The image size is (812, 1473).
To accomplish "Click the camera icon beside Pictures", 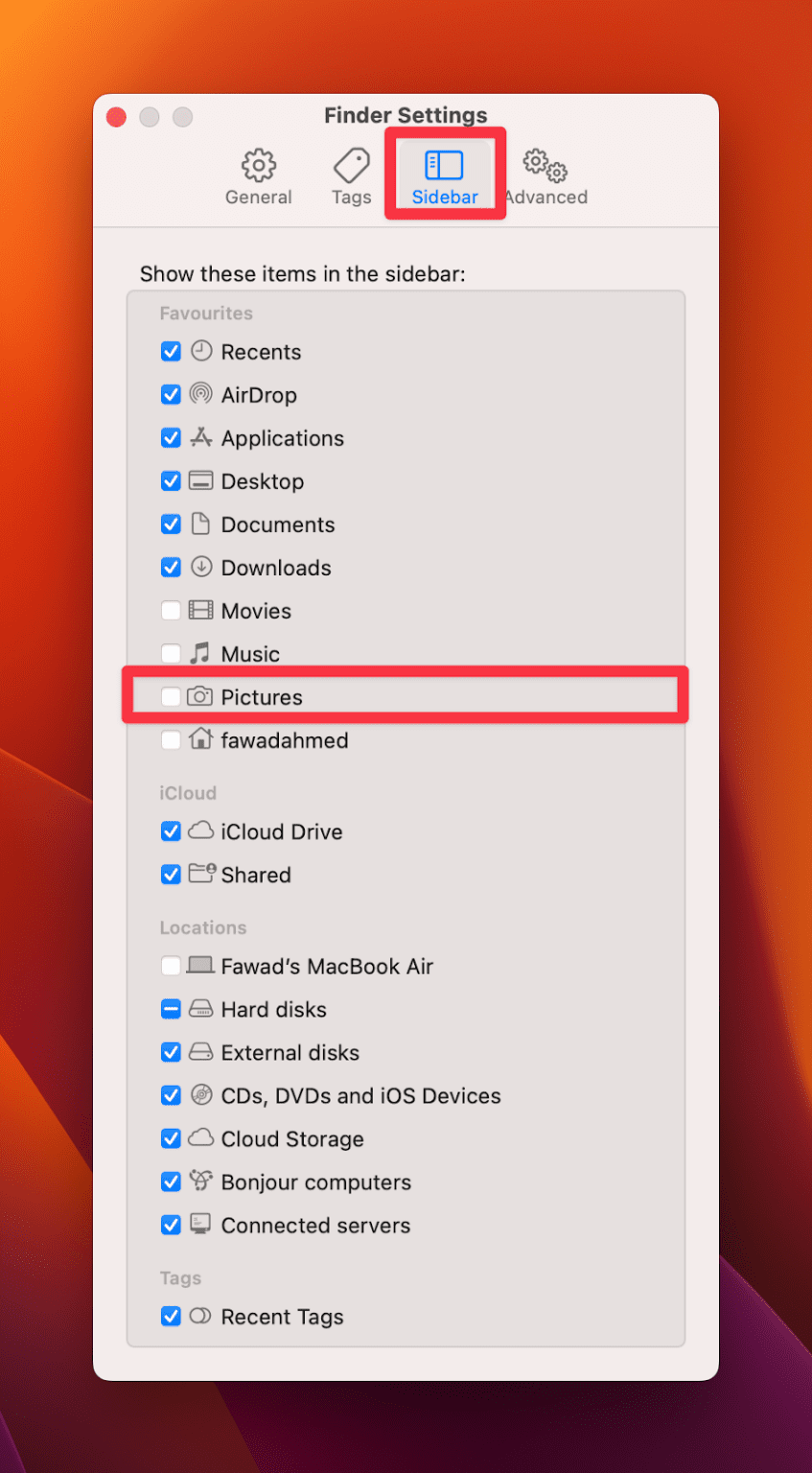I will (x=201, y=696).
